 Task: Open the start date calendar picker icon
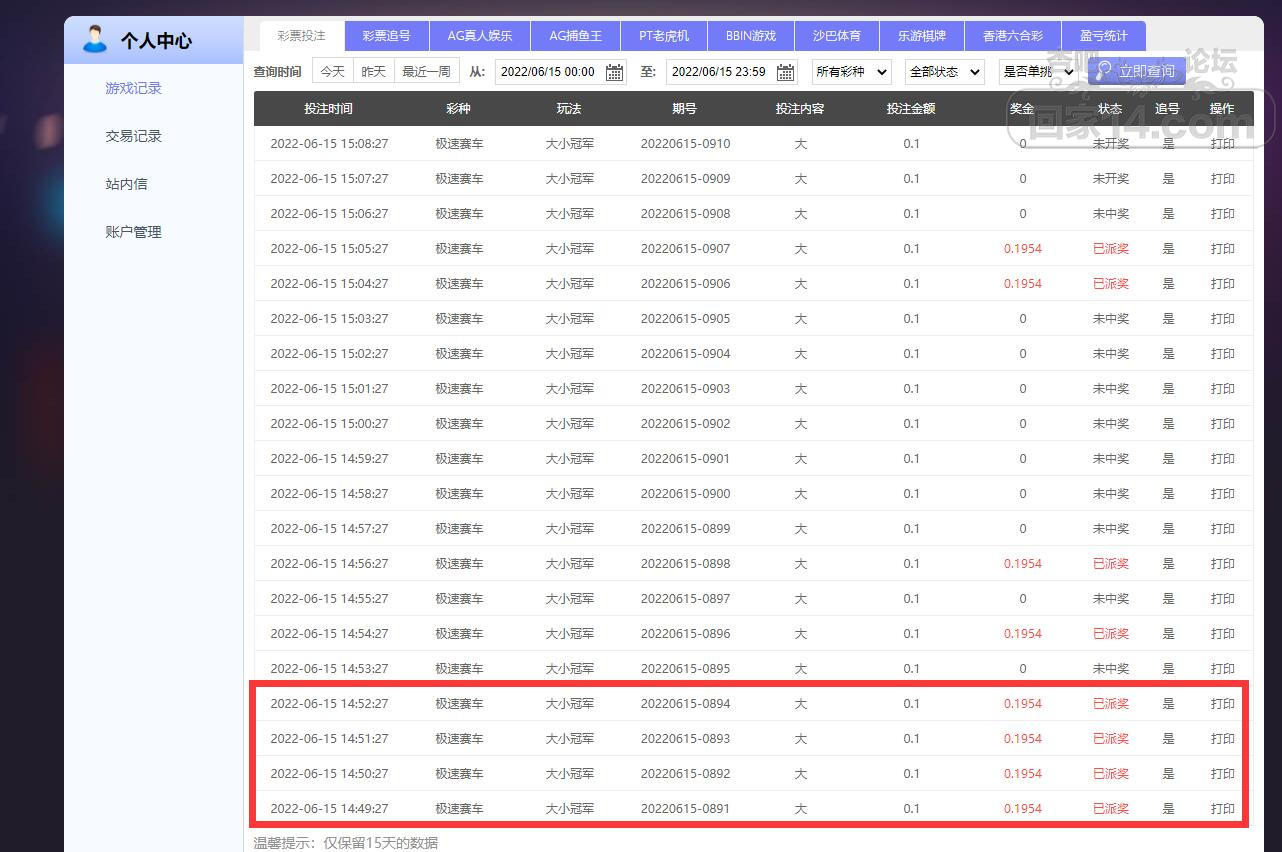coord(615,72)
